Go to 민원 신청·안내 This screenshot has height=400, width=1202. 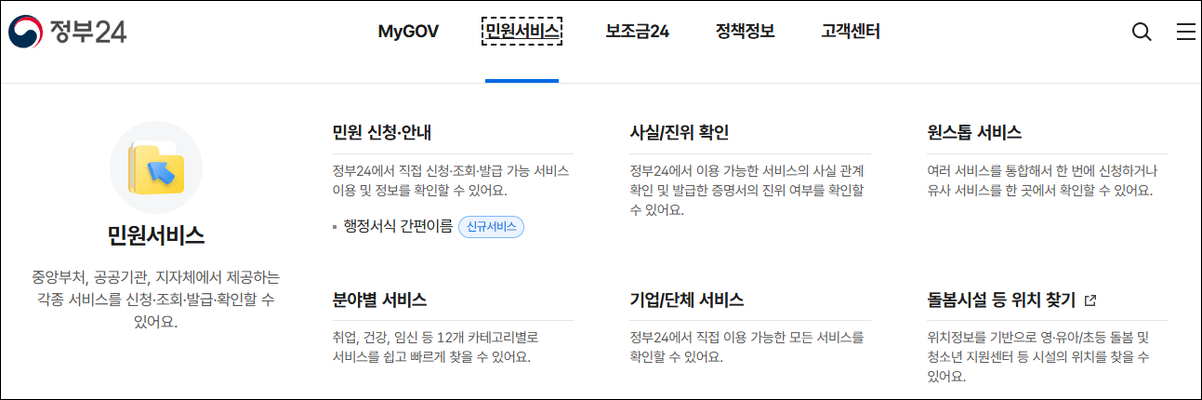[x=381, y=133]
